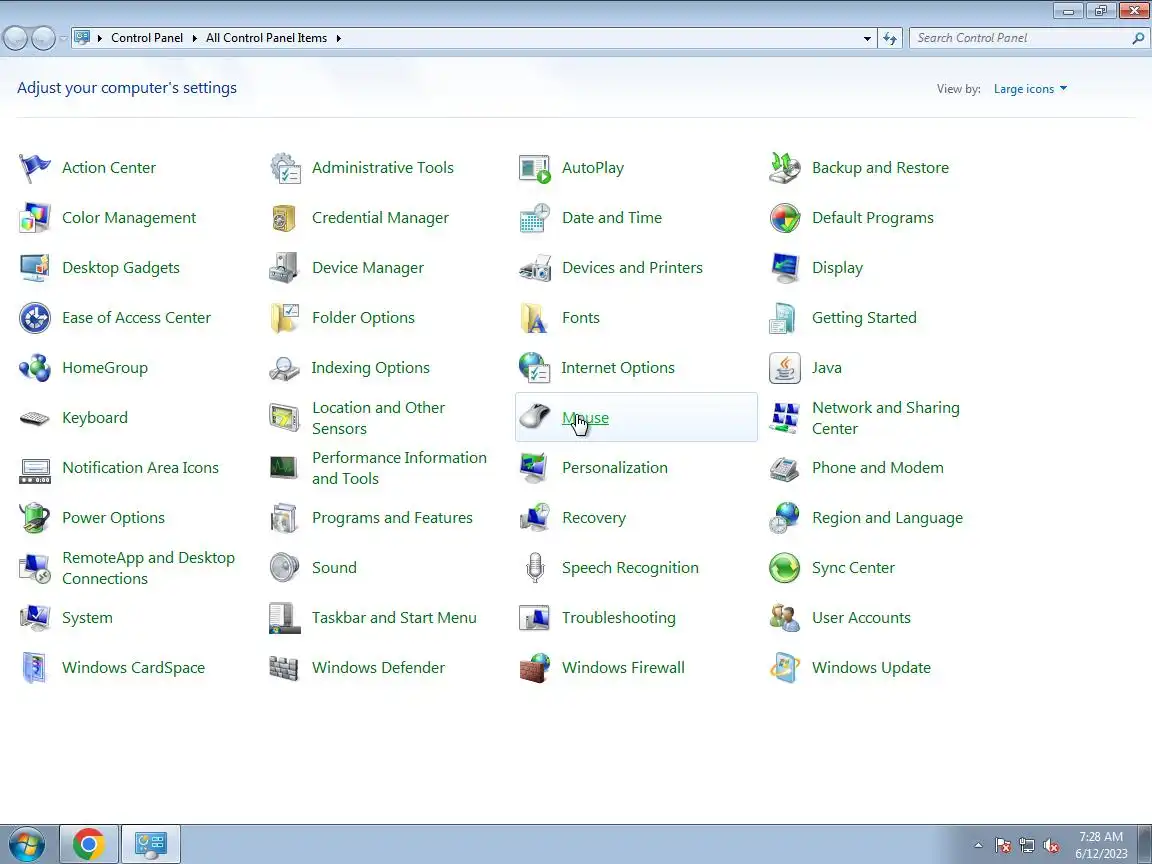This screenshot has height=864, width=1152.
Task: Click the Windows Firewall brick wall icon
Action: pos(534,668)
